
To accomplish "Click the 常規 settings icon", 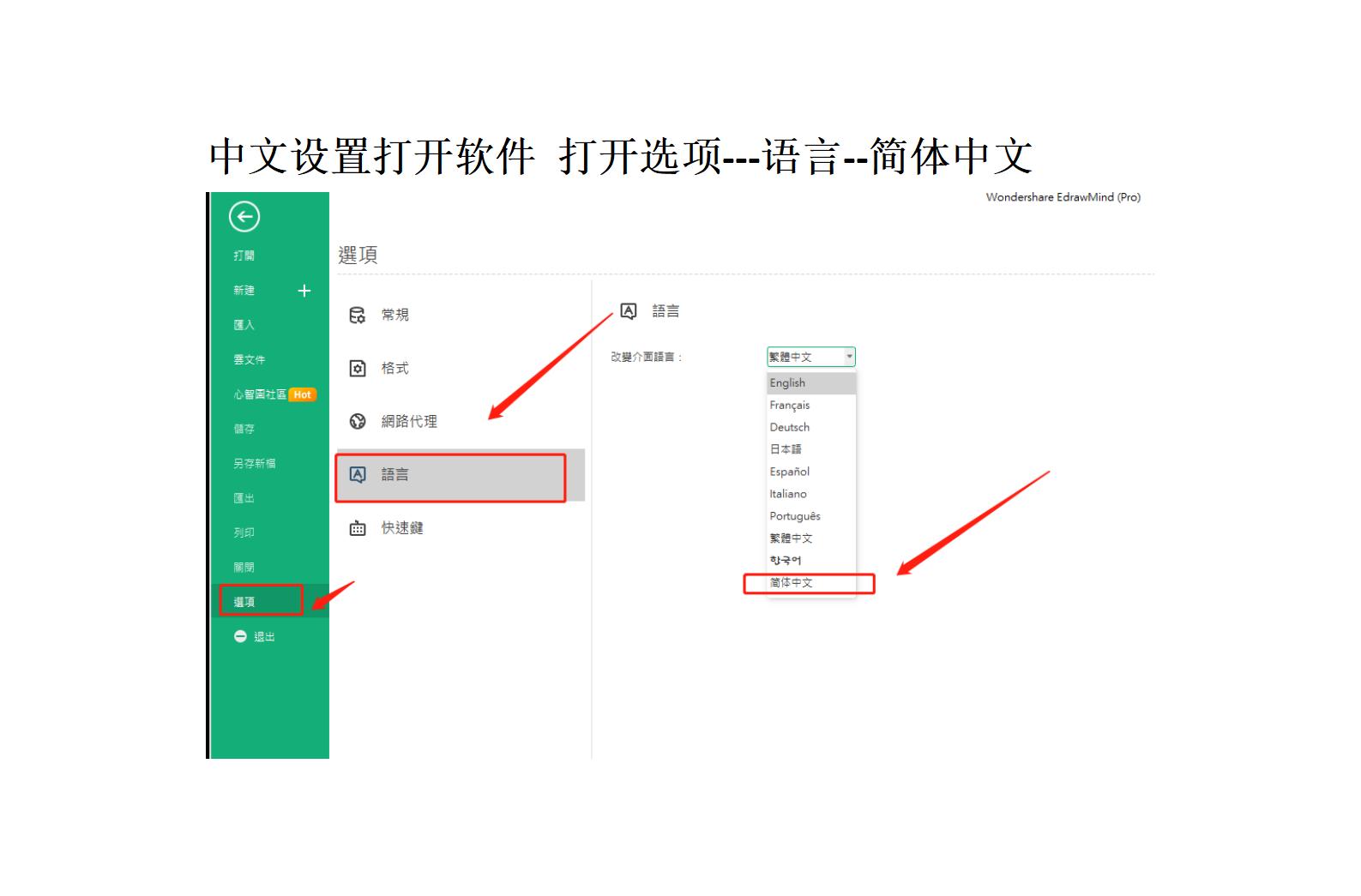I will click(358, 315).
